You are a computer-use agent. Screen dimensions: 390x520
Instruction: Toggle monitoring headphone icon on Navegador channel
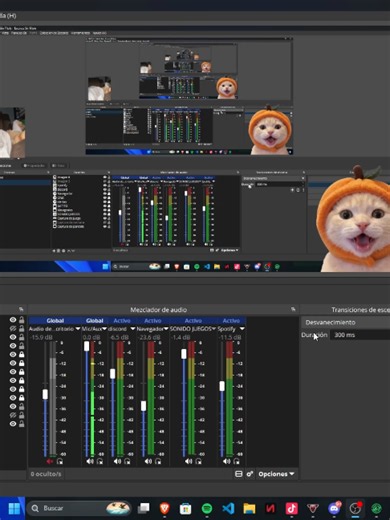pyautogui.click(x=158, y=461)
